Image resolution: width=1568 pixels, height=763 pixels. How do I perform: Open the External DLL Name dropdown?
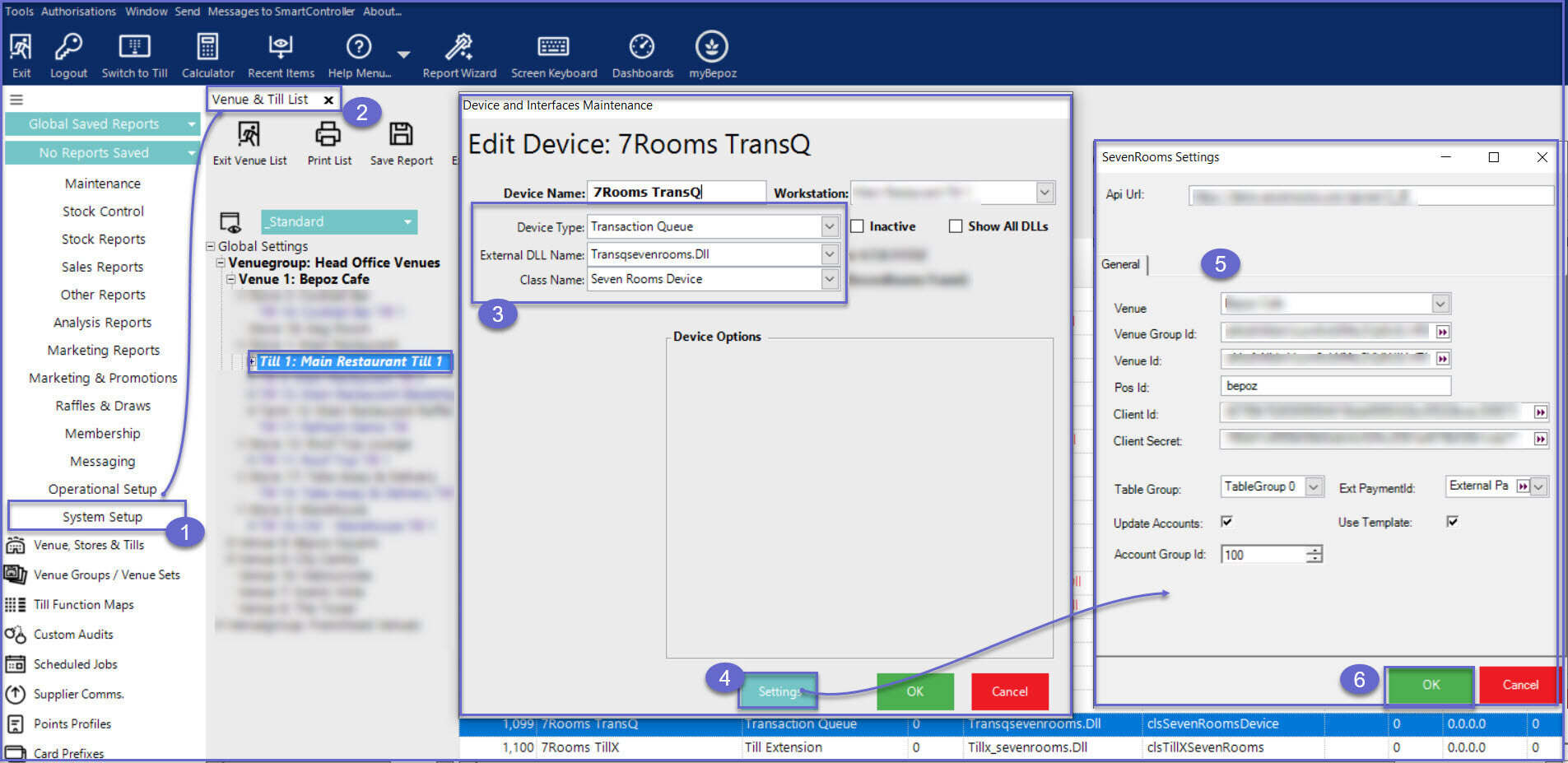coord(829,254)
